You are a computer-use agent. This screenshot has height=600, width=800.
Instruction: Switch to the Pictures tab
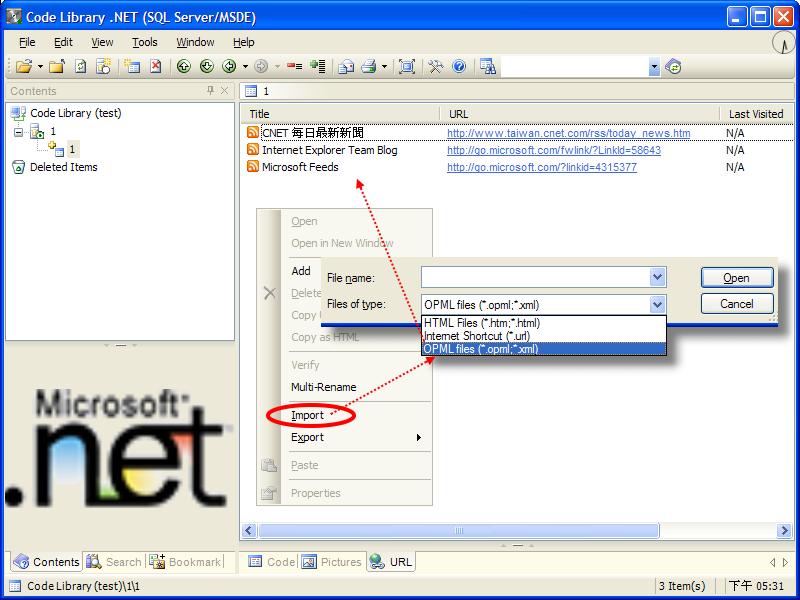(x=332, y=562)
